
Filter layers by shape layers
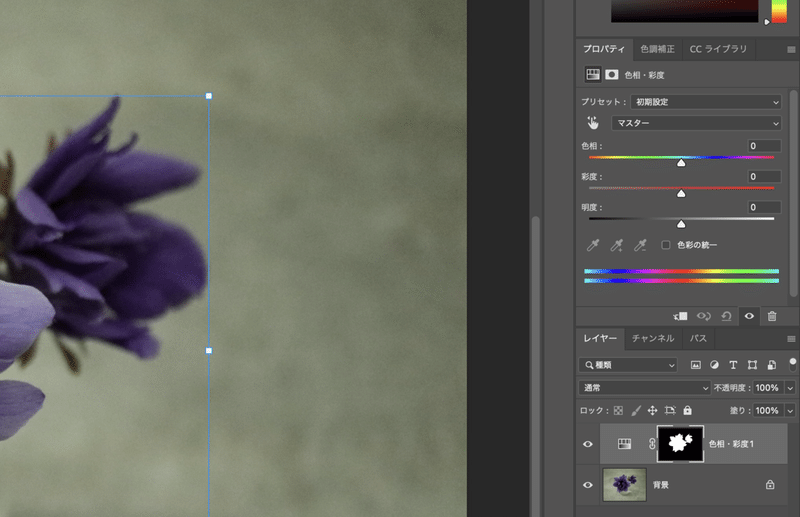pos(752,365)
